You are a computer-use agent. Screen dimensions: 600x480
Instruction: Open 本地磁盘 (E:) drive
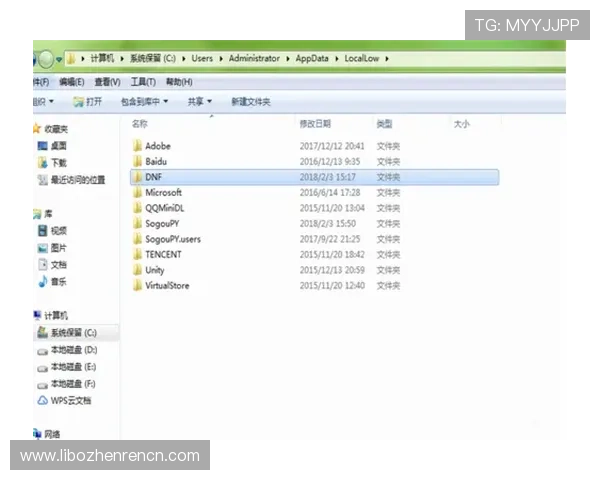(67, 367)
